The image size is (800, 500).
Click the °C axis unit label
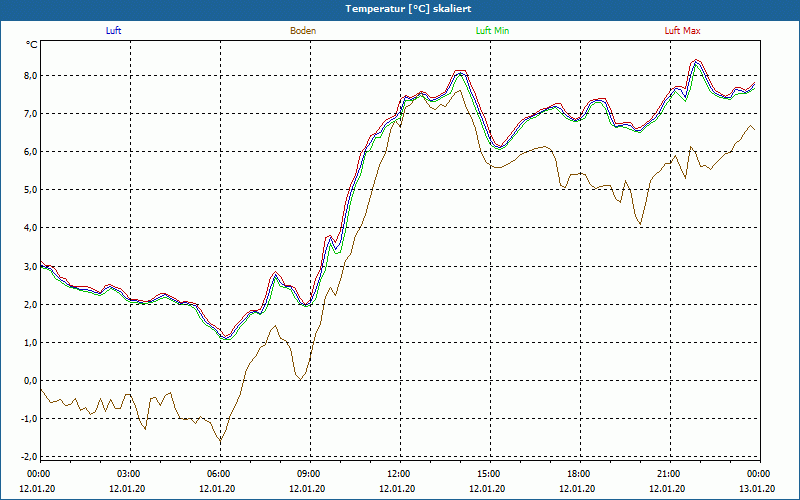click(x=32, y=45)
